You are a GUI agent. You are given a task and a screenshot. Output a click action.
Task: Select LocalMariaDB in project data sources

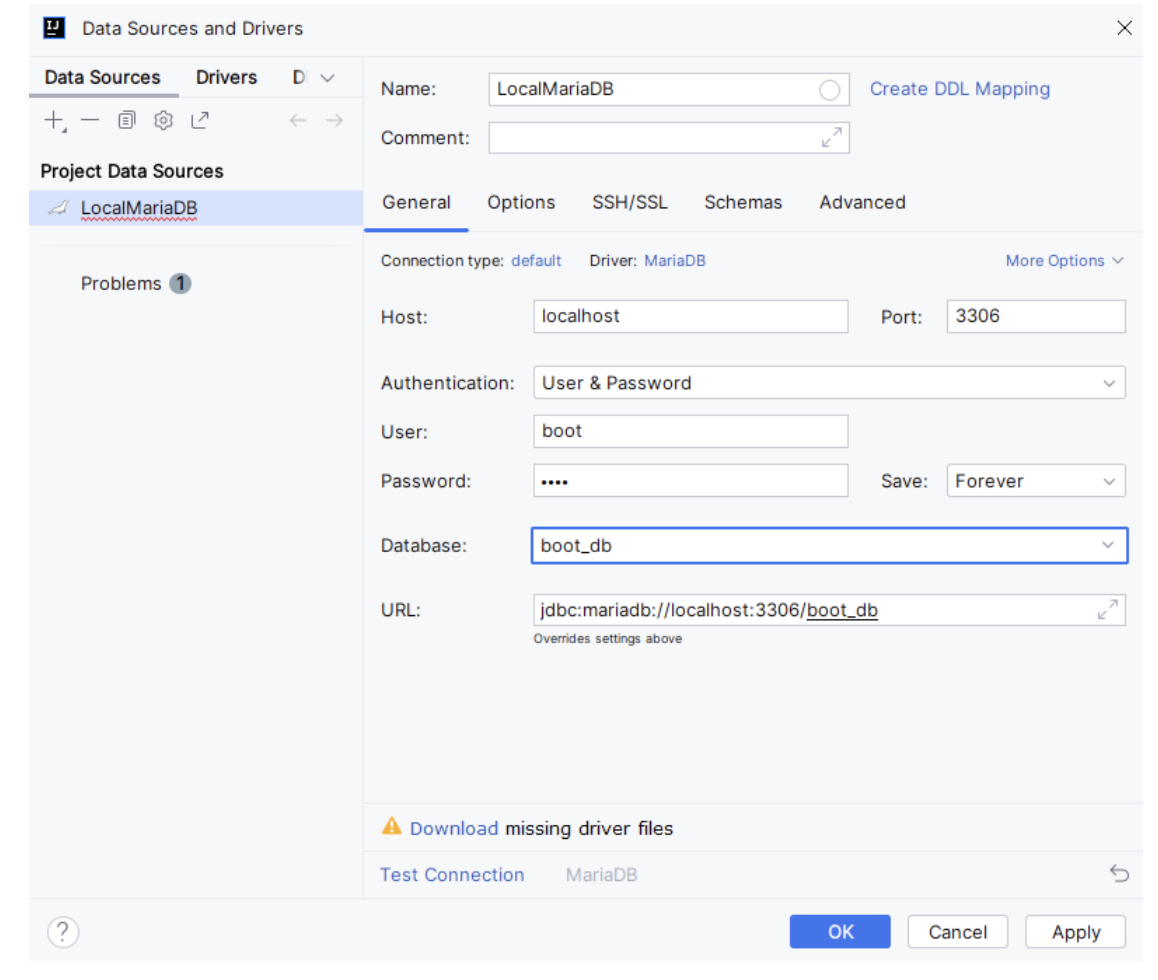coord(196,208)
